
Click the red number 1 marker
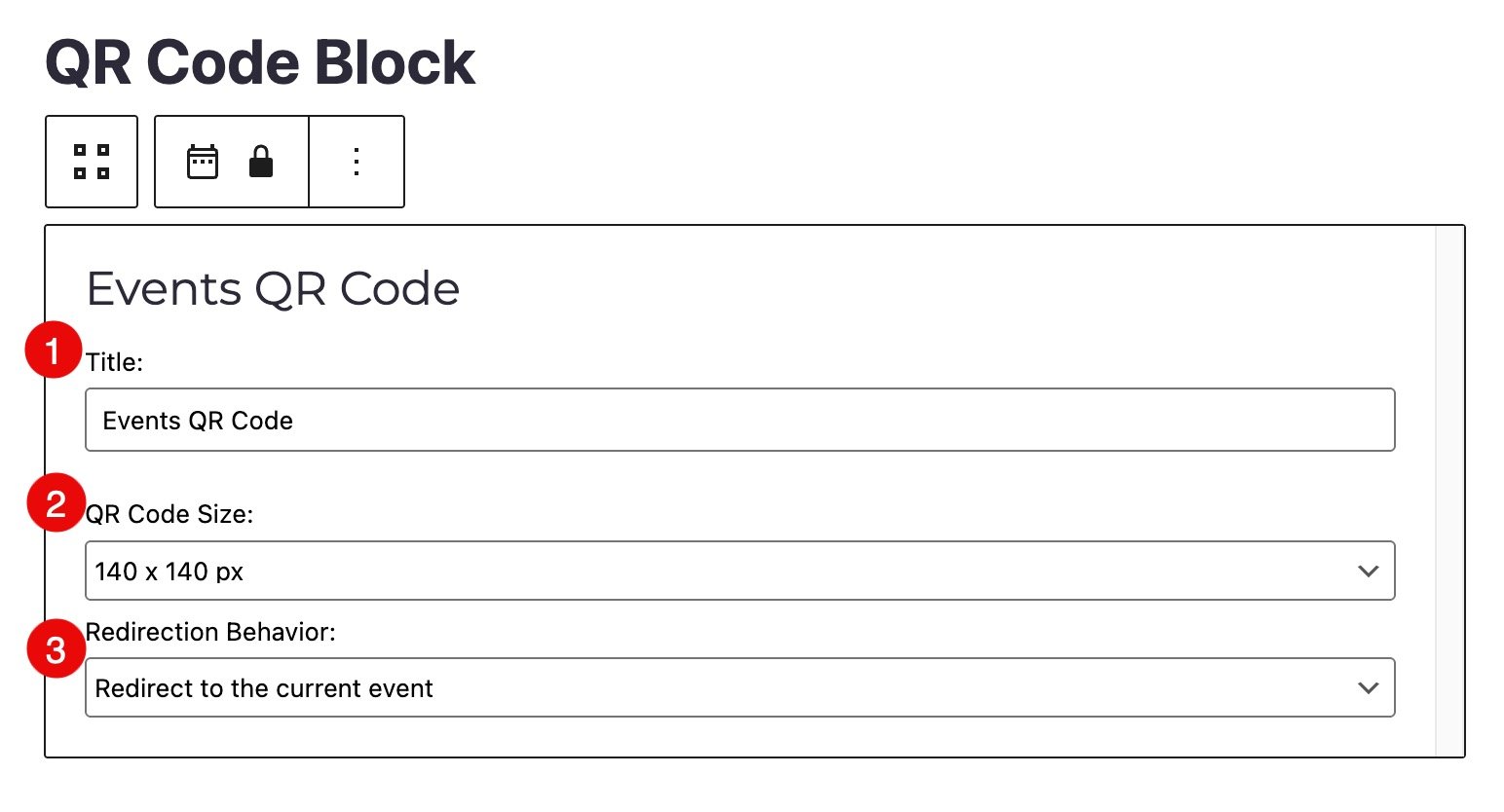pos(54,351)
